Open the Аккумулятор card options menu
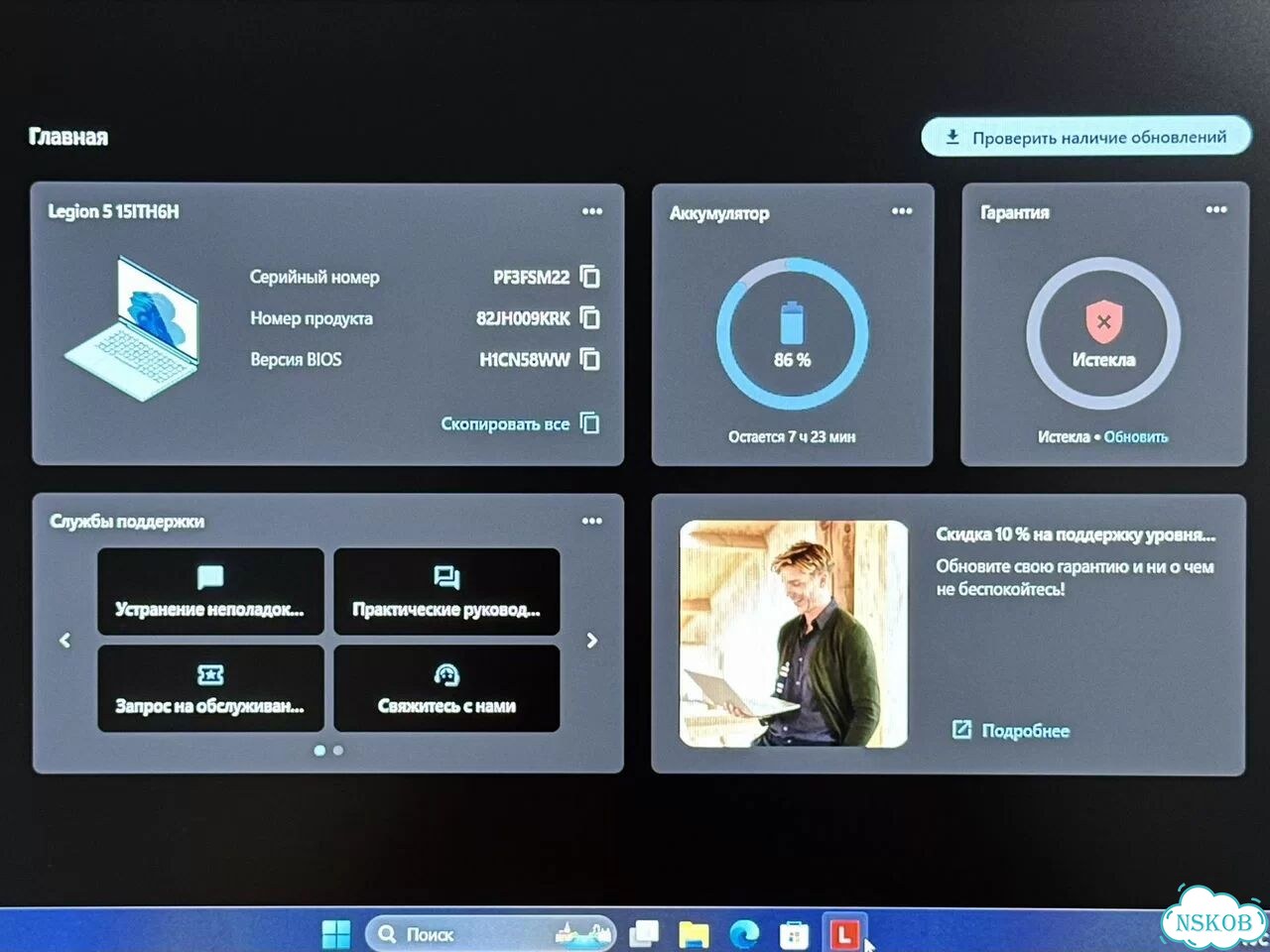 point(902,211)
